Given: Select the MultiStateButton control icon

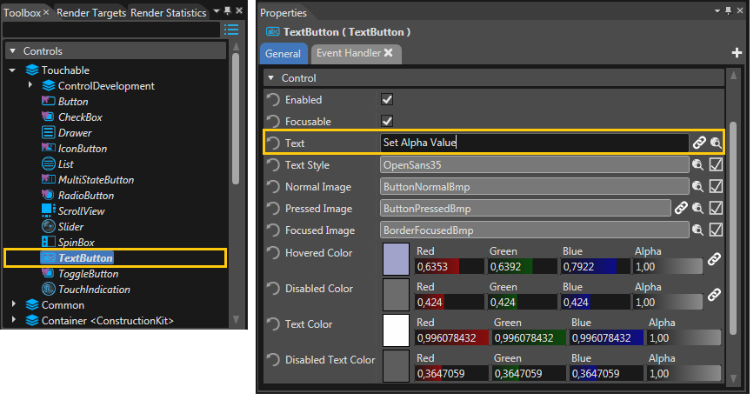Looking at the screenshot, I should (x=48, y=180).
